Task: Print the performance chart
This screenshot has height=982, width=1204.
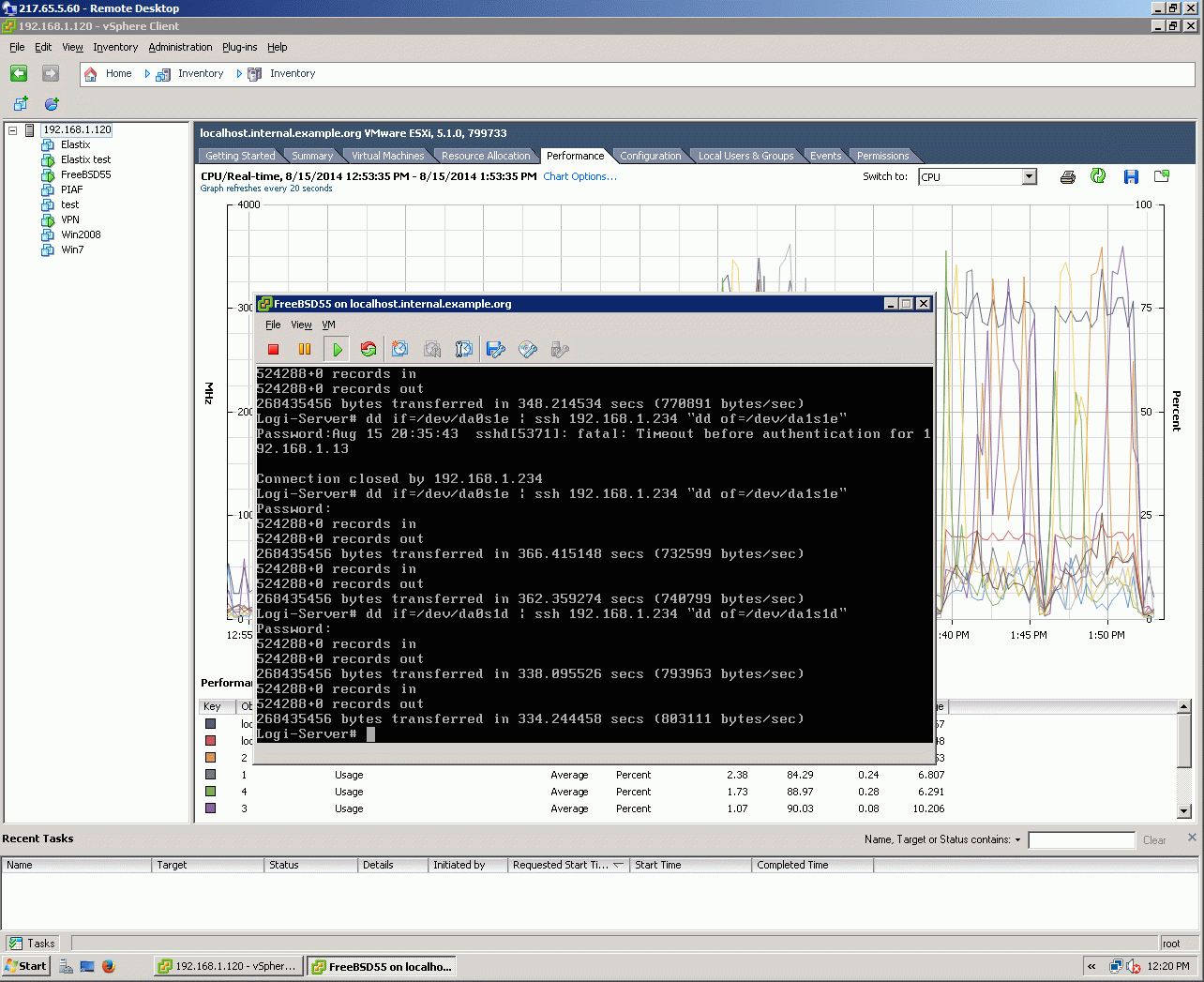Action: pyautogui.click(x=1067, y=177)
